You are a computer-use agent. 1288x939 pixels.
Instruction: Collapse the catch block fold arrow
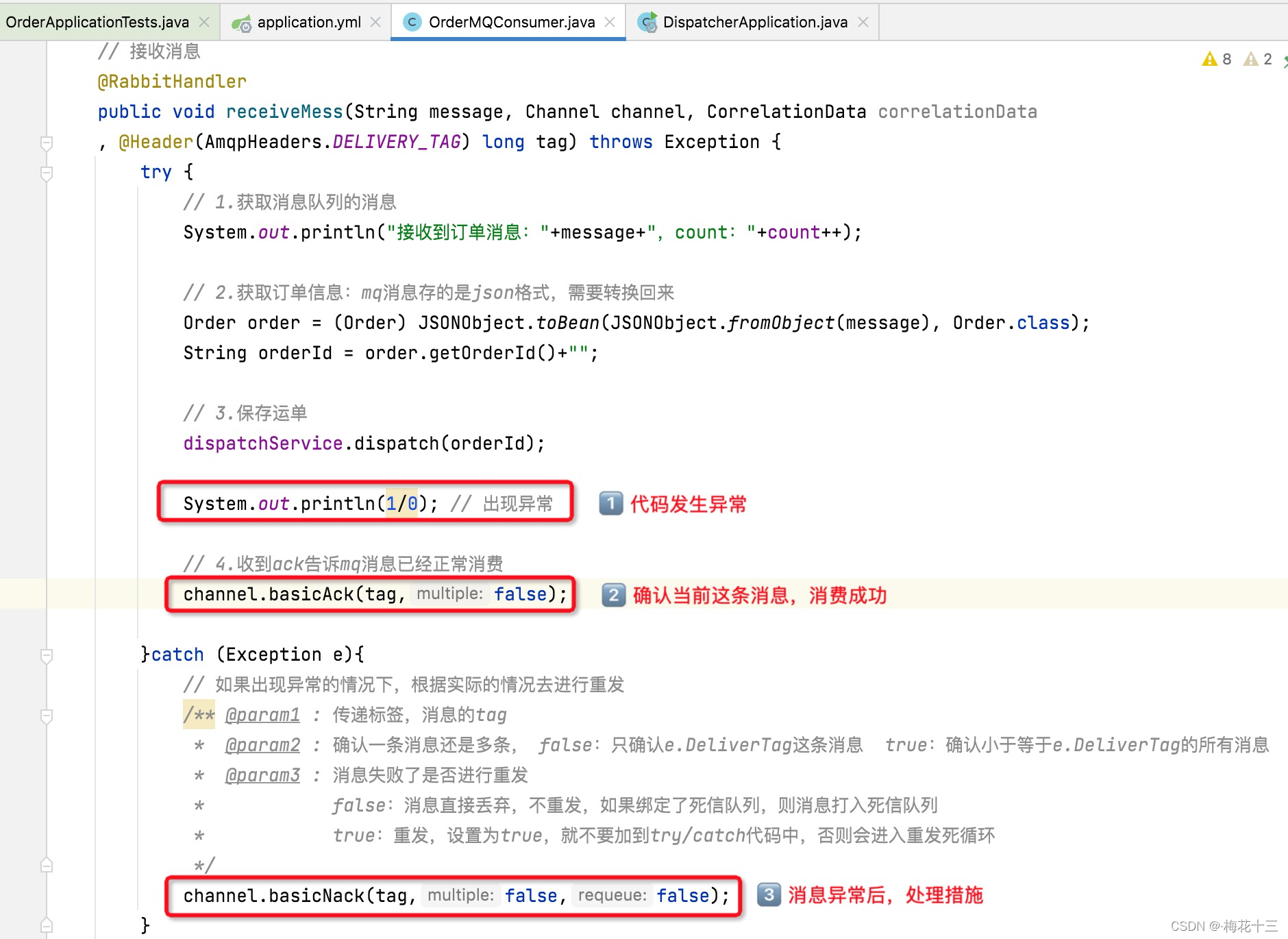coord(46,655)
